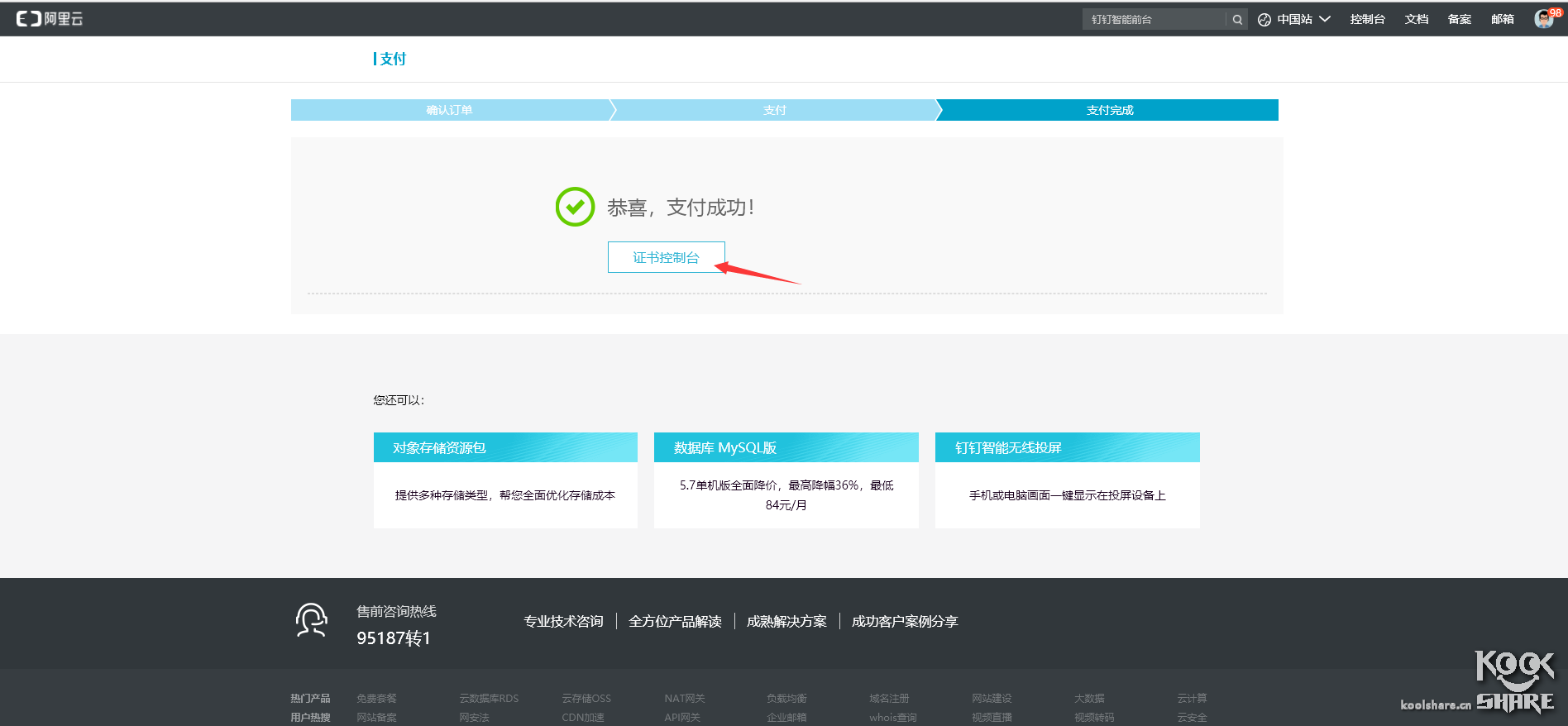Click 视频直播 footer link
Viewport: 1568px width, 726px height.
[x=992, y=718]
